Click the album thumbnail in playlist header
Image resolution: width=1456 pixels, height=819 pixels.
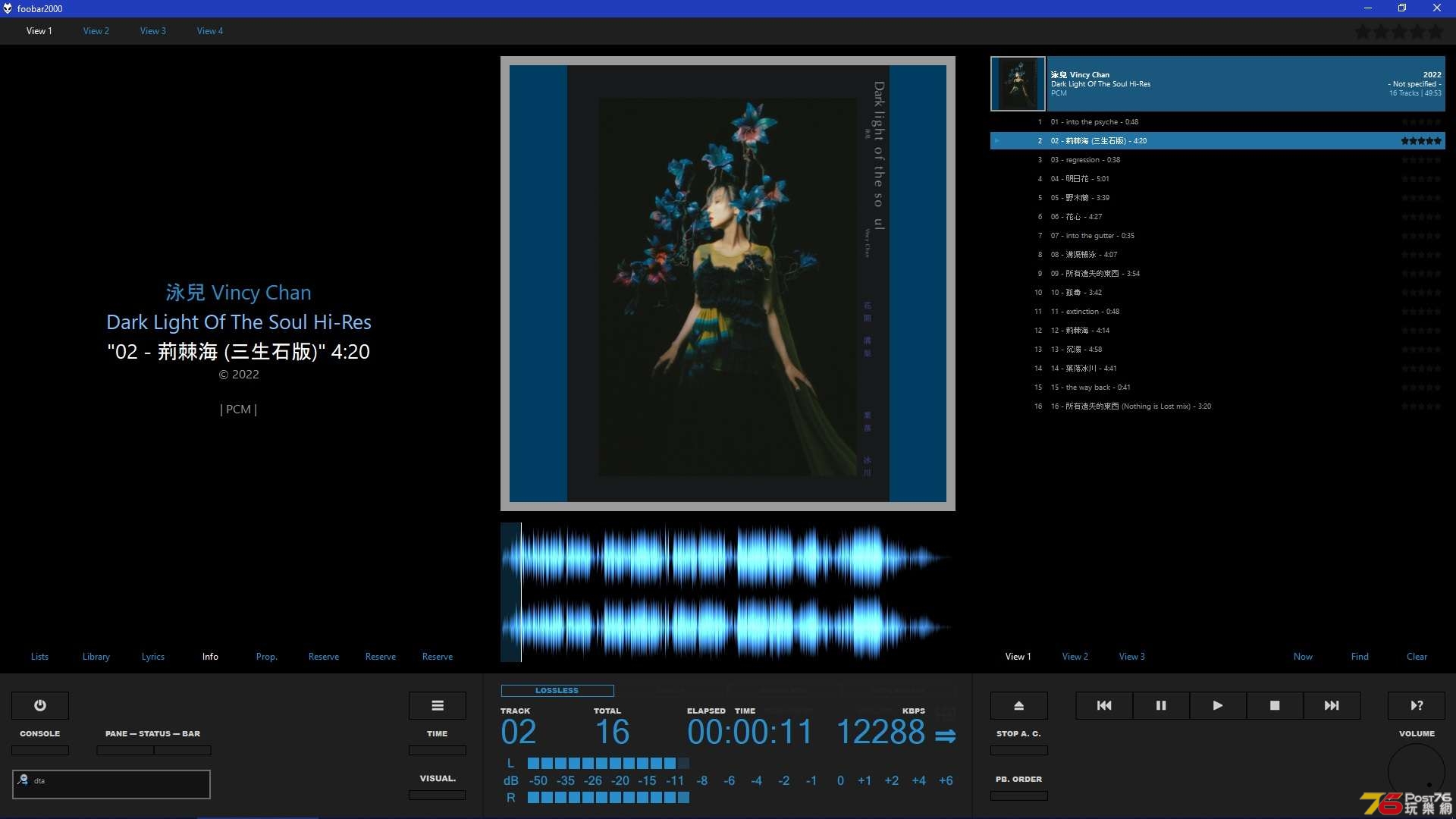1018,84
